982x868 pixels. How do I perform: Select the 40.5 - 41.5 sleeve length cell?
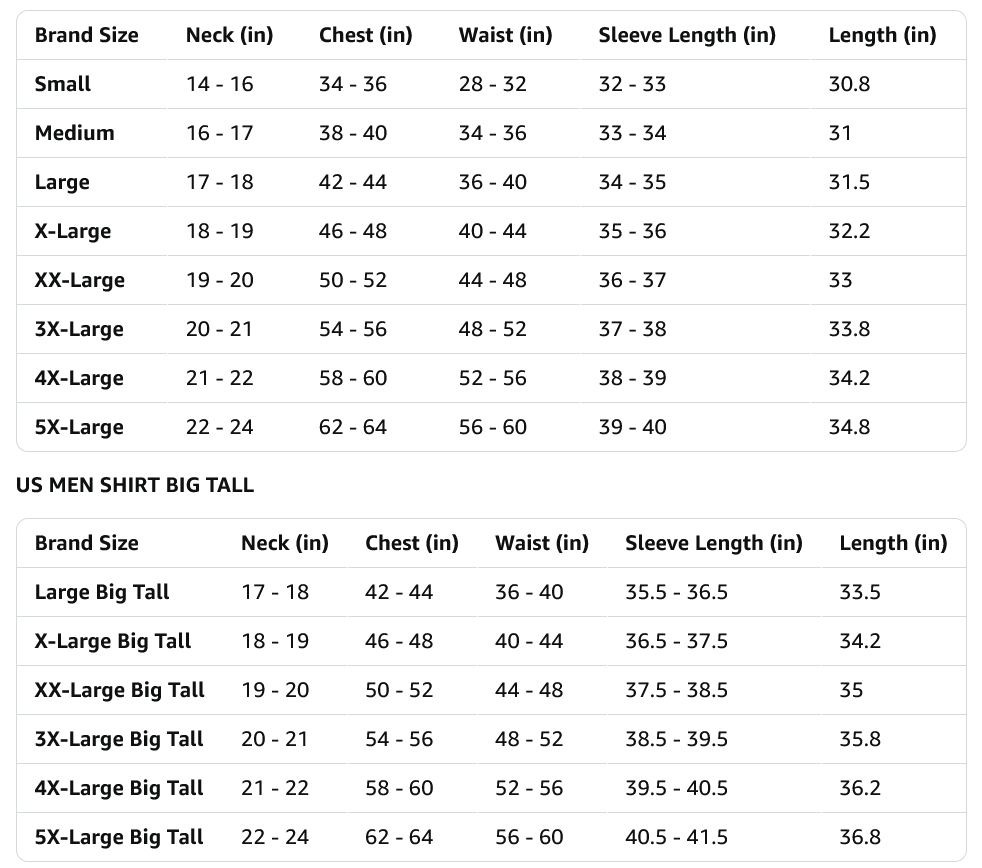[x=676, y=837]
